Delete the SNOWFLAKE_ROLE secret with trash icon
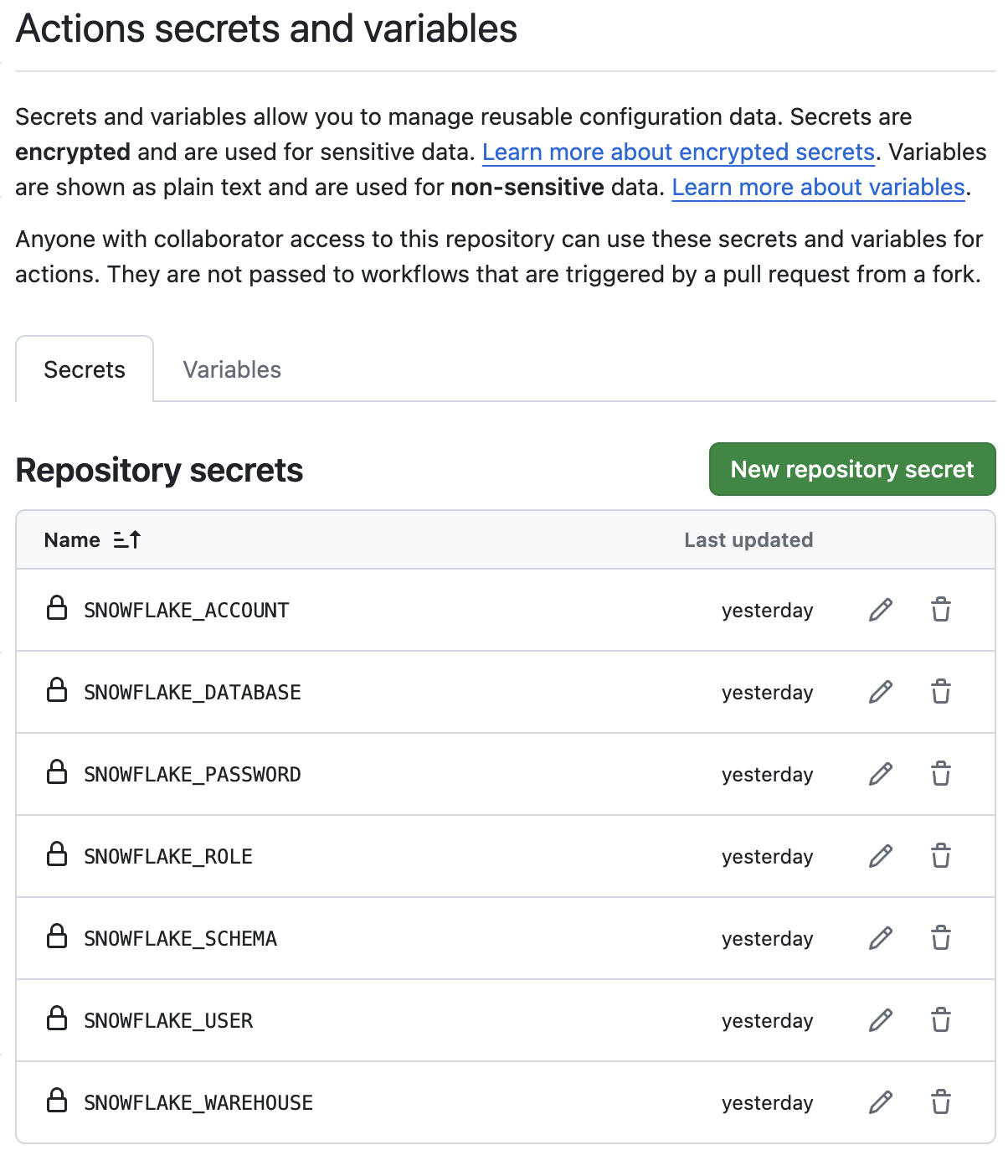Viewport: 1008px width, 1176px height. click(941, 856)
